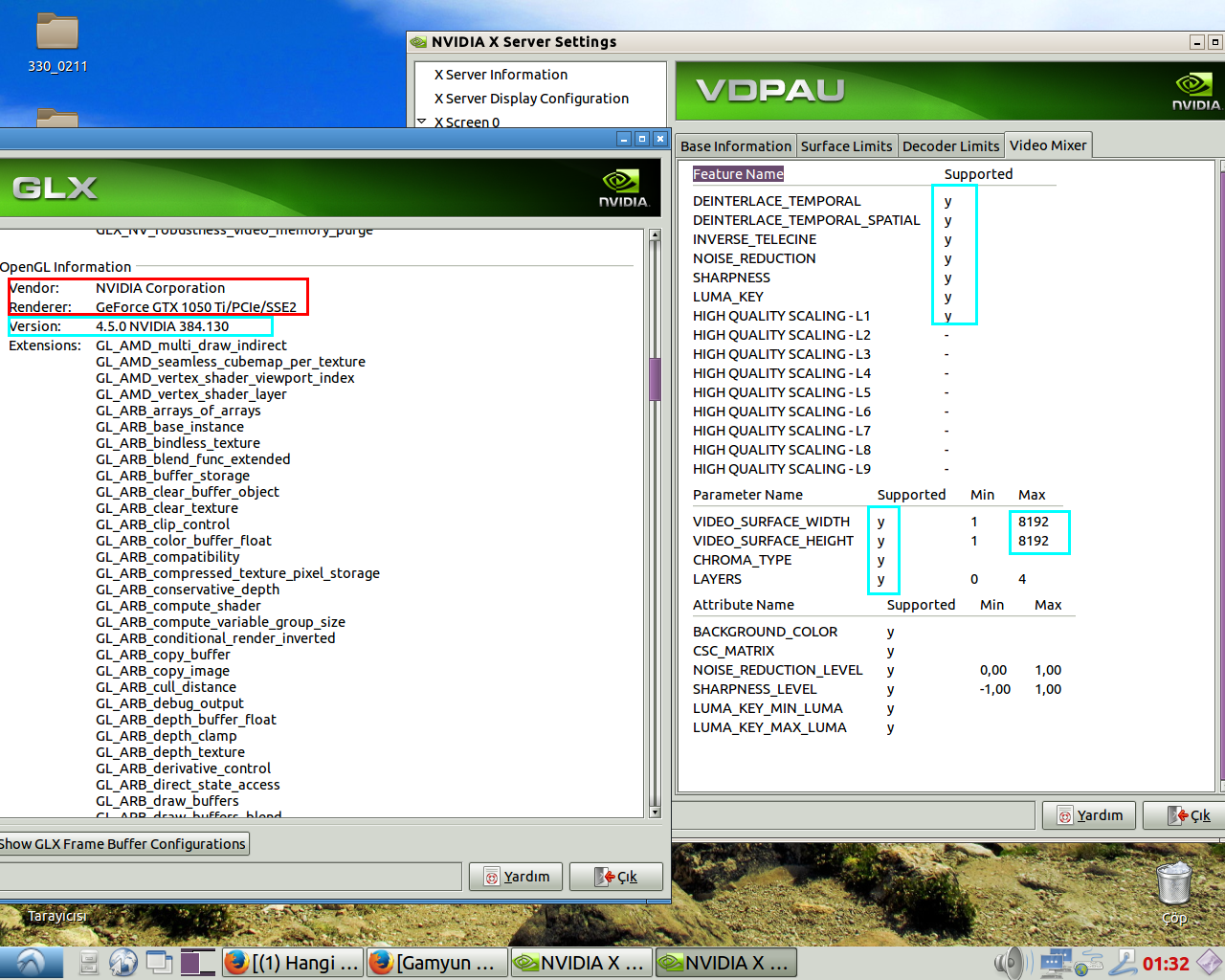Click GeForce GTX 1050 Ti renderer text
The width and height of the screenshot is (1225, 980).
196,307
